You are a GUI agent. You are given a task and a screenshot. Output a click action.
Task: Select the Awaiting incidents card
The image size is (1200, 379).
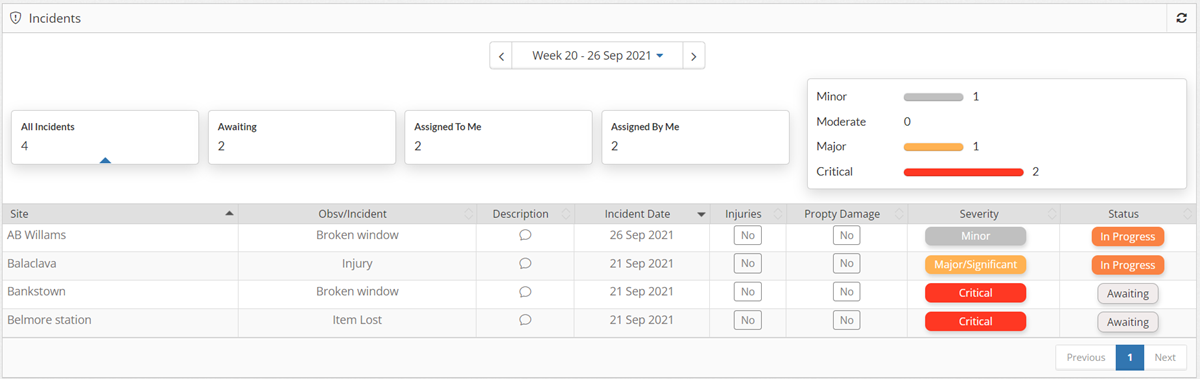pos(300,137)
